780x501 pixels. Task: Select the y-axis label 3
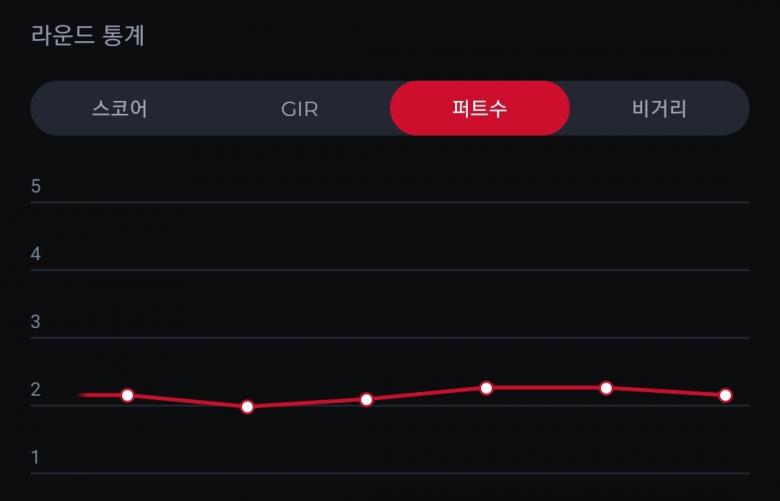[x=36, y=322]
